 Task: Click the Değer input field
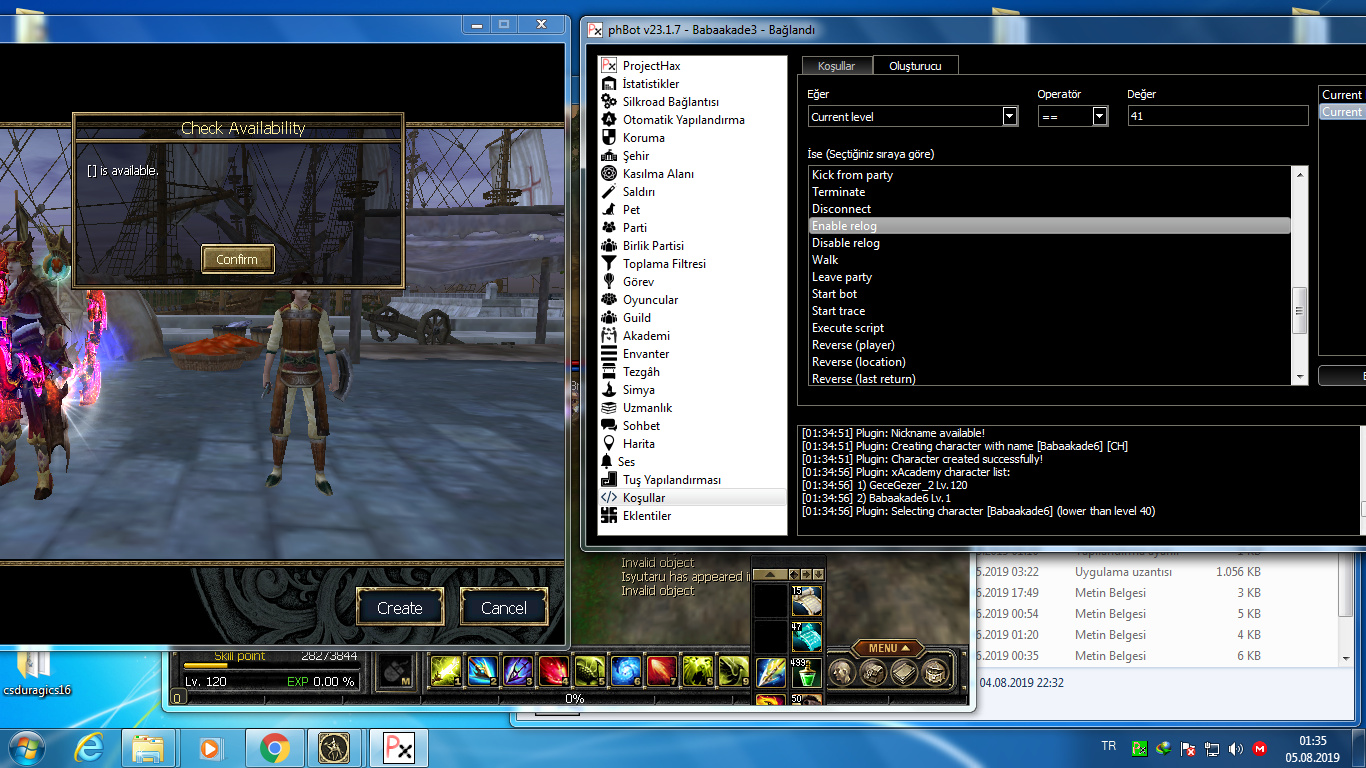point(1217,117)
